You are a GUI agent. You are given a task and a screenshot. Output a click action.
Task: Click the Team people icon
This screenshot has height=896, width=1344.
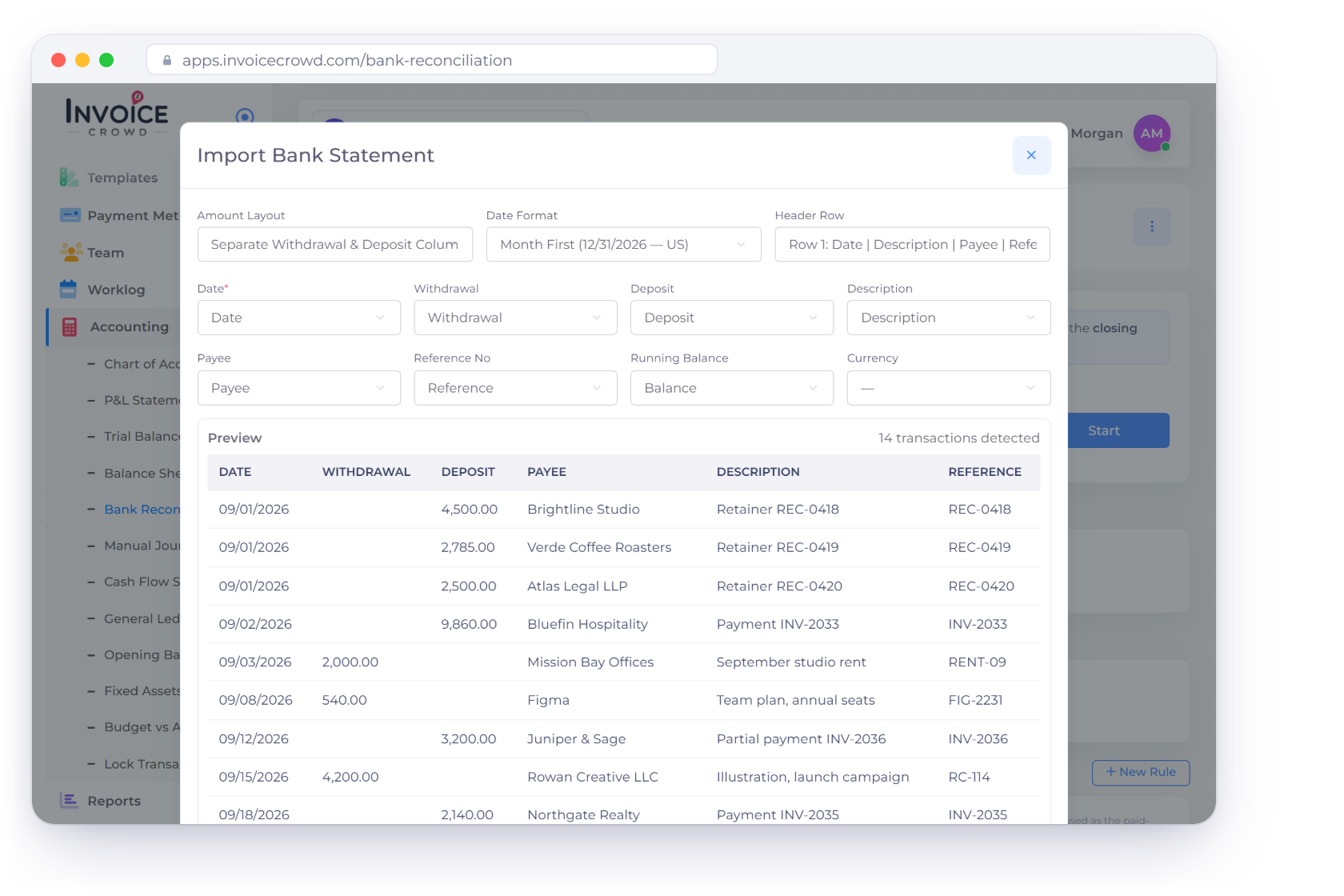(71, 252)
